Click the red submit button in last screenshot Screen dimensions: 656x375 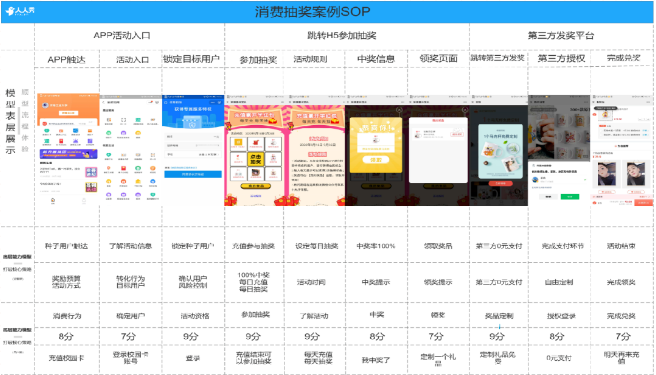click(643, 203)
